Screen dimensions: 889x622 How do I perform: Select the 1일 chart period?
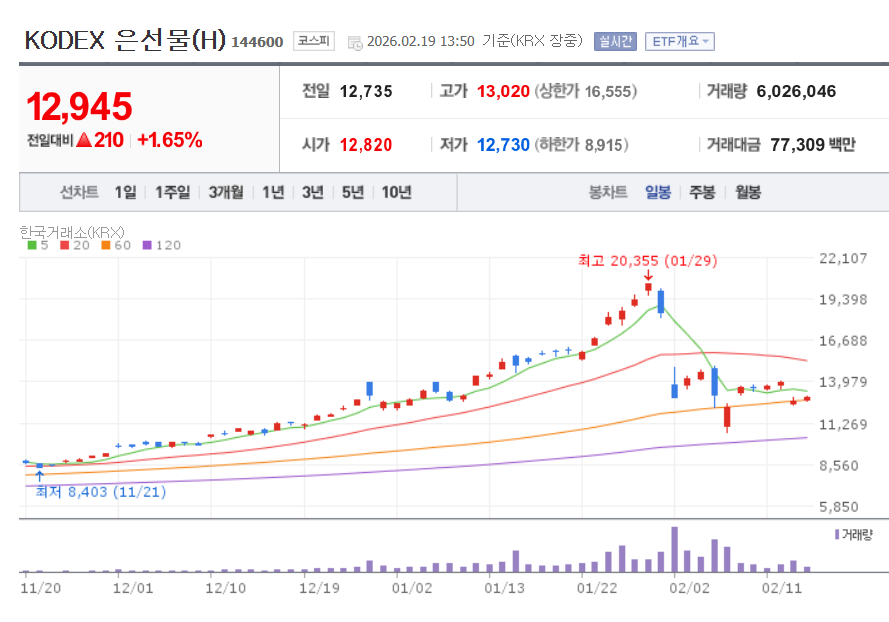tap(124, 192)
